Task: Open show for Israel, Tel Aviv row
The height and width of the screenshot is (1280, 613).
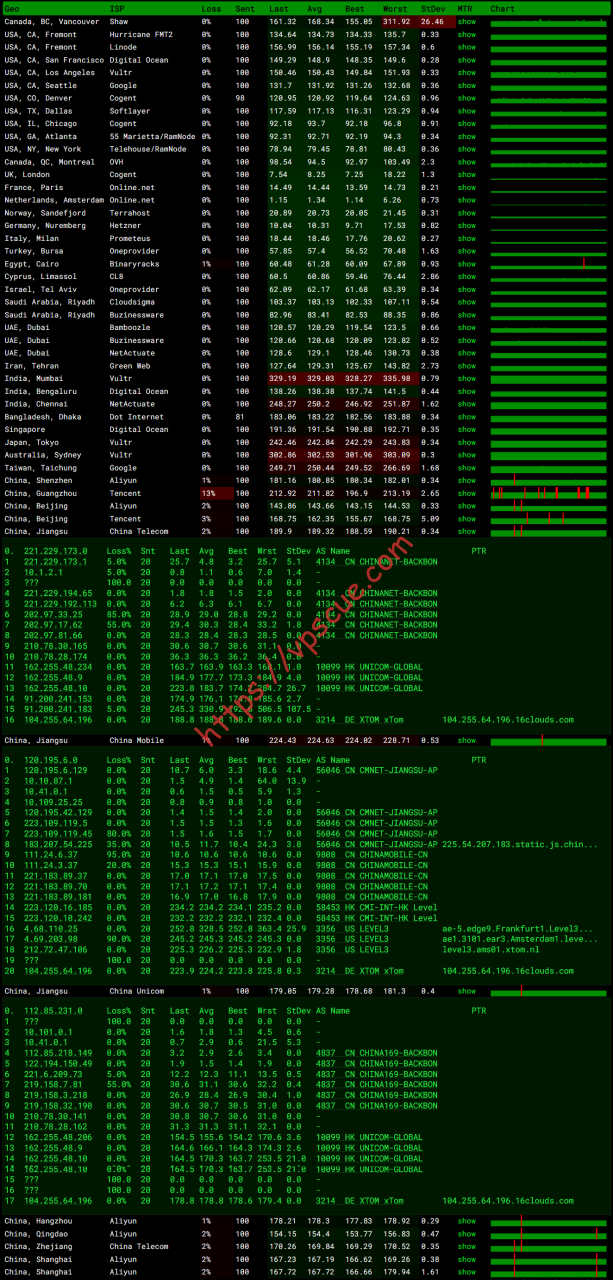Action: [x=467, y=290]
